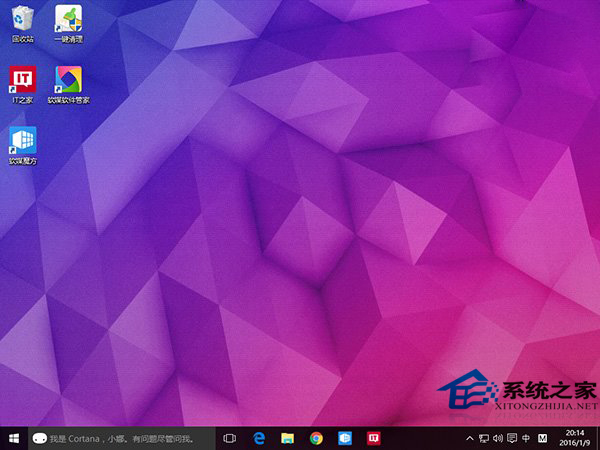Select the colorful software manager desktop shortcut
The image size is (600, 450).
[x=68, y=85]
